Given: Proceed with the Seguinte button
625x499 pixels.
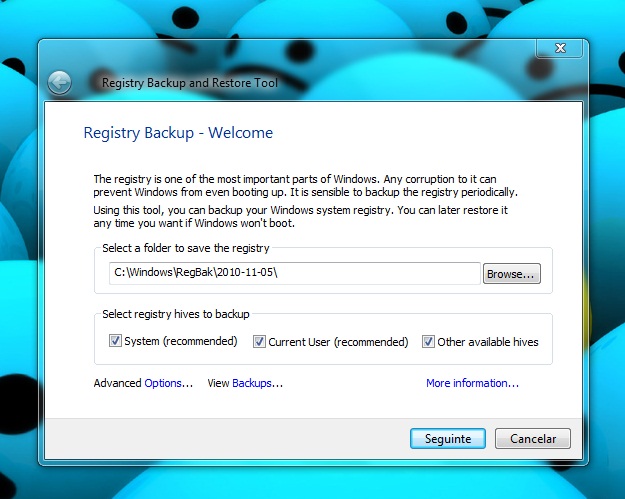Looking at the screenshot, I should [448, 438].
